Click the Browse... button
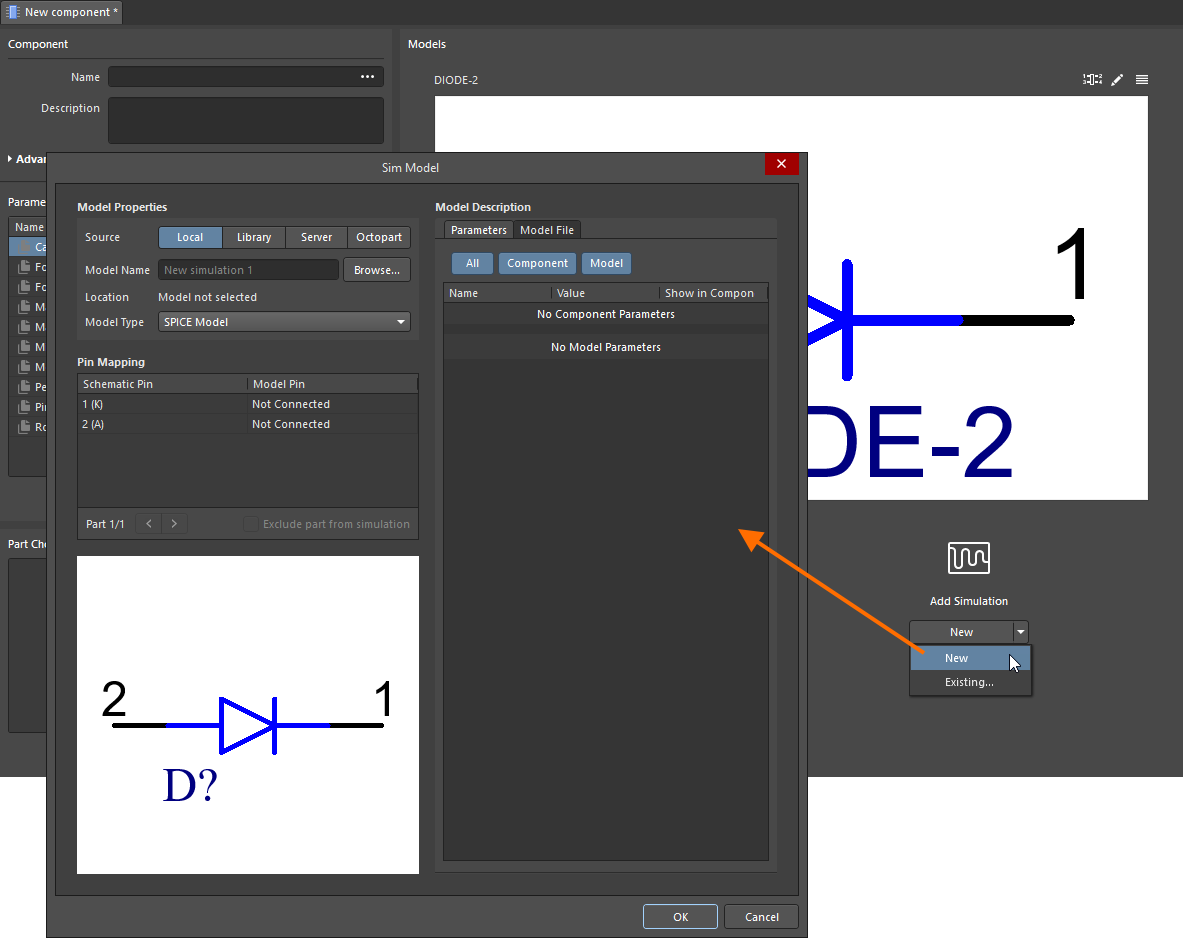This screenshot has width=1183, height=938. coord(377,270)
